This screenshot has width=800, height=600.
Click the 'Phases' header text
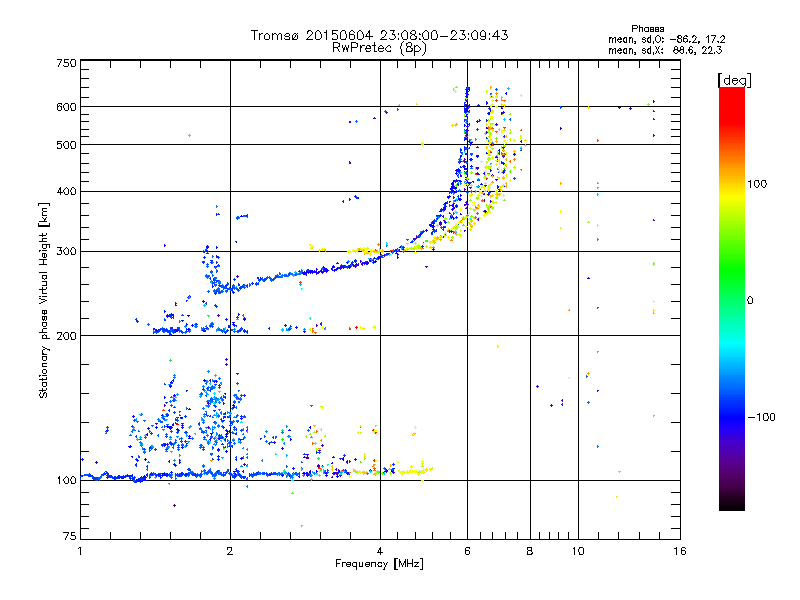(x=647, y=29)
